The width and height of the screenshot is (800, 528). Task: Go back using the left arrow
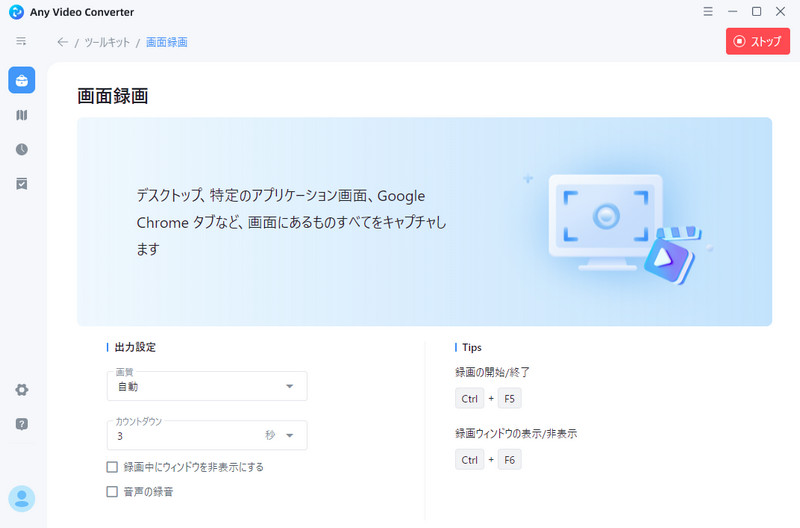pos(62,42)
